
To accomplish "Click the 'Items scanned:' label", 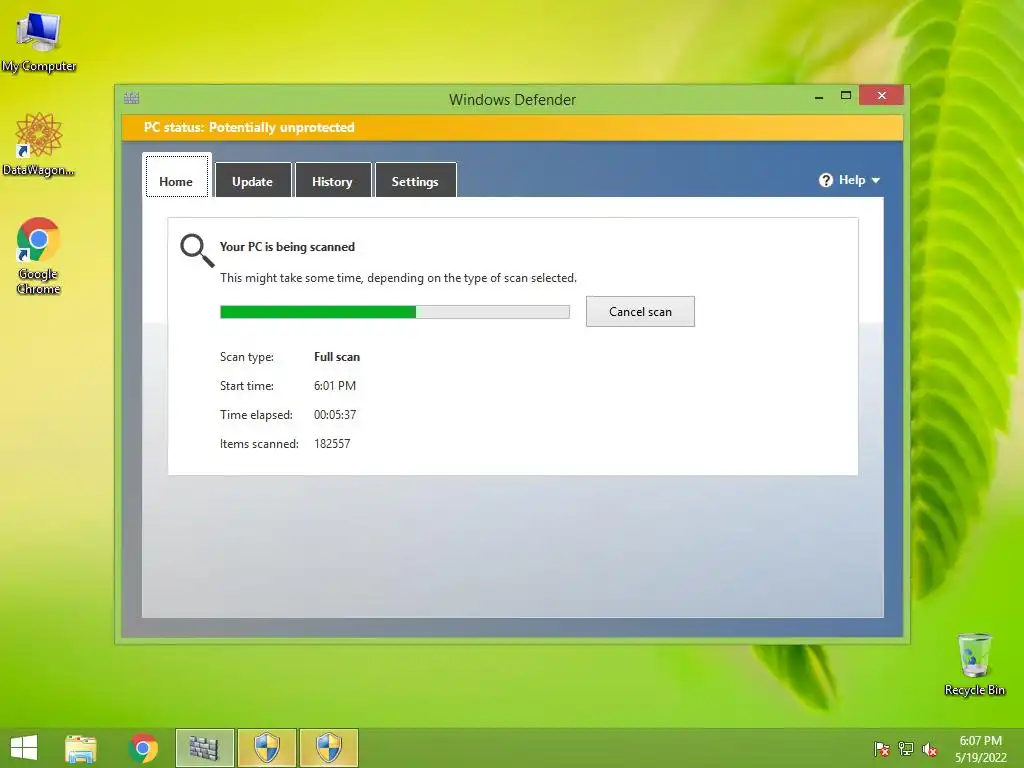I will point(259,444).
